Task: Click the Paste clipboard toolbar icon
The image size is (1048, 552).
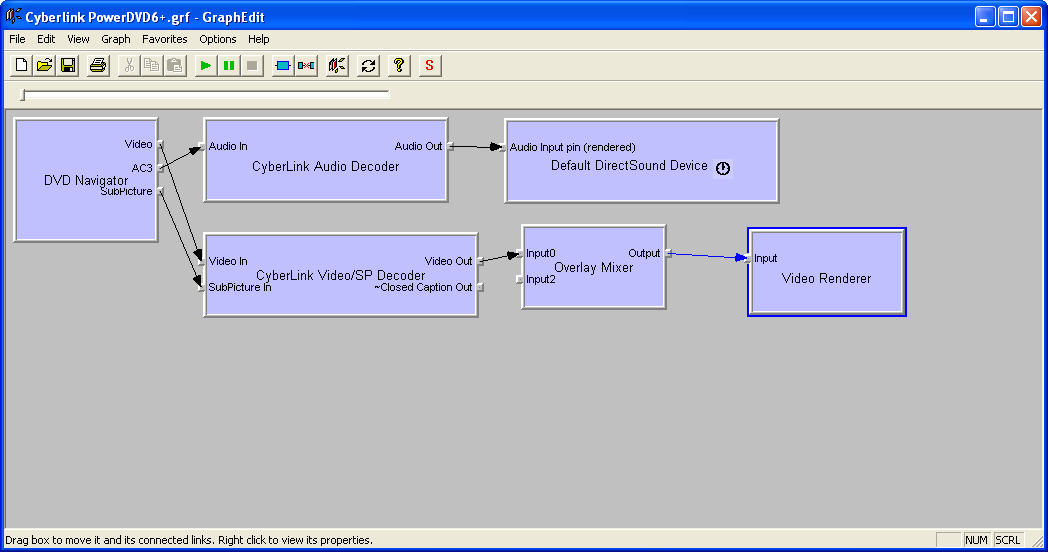Action: click(x=175, y=65)
